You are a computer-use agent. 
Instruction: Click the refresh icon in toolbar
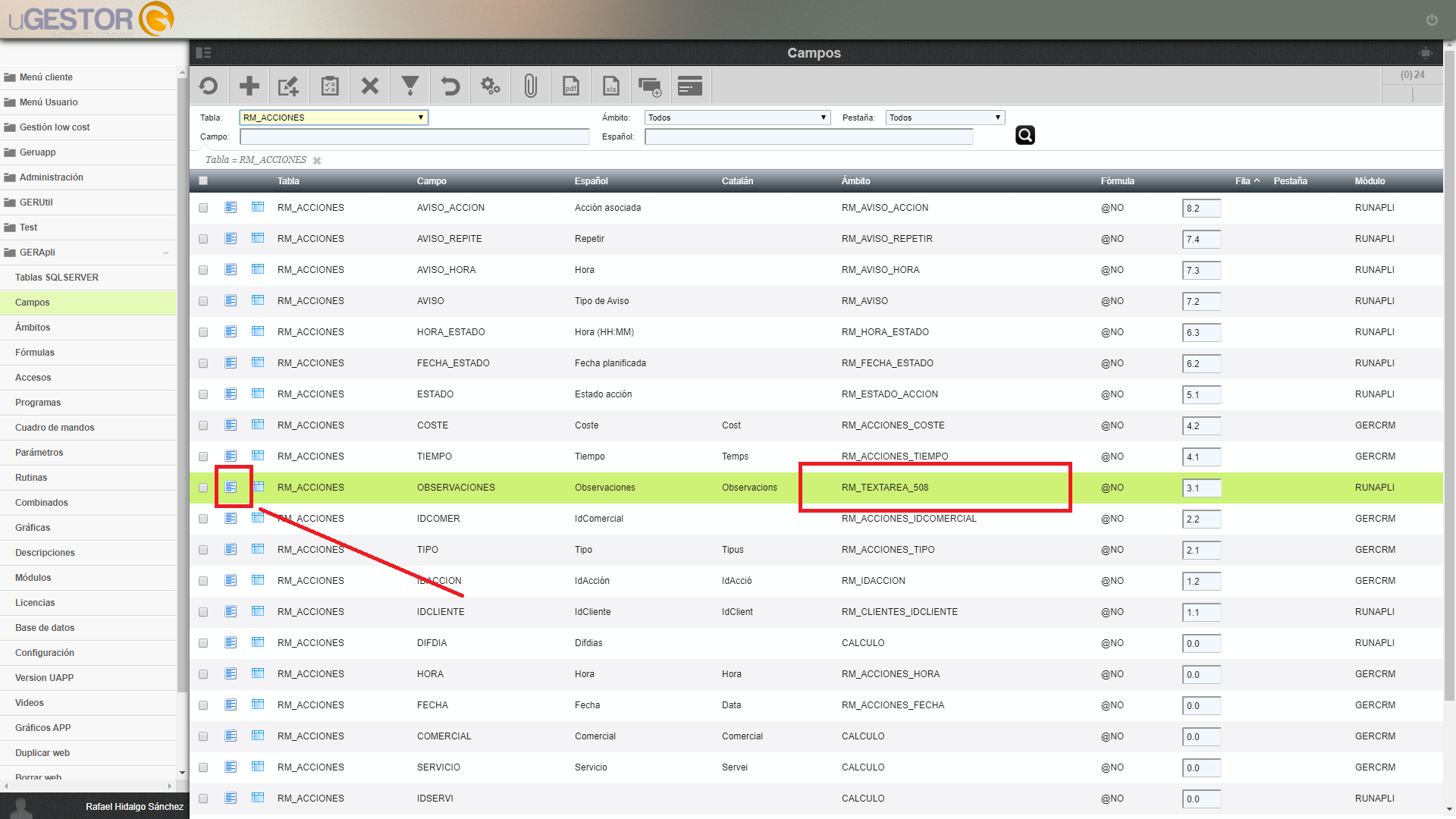209,86
